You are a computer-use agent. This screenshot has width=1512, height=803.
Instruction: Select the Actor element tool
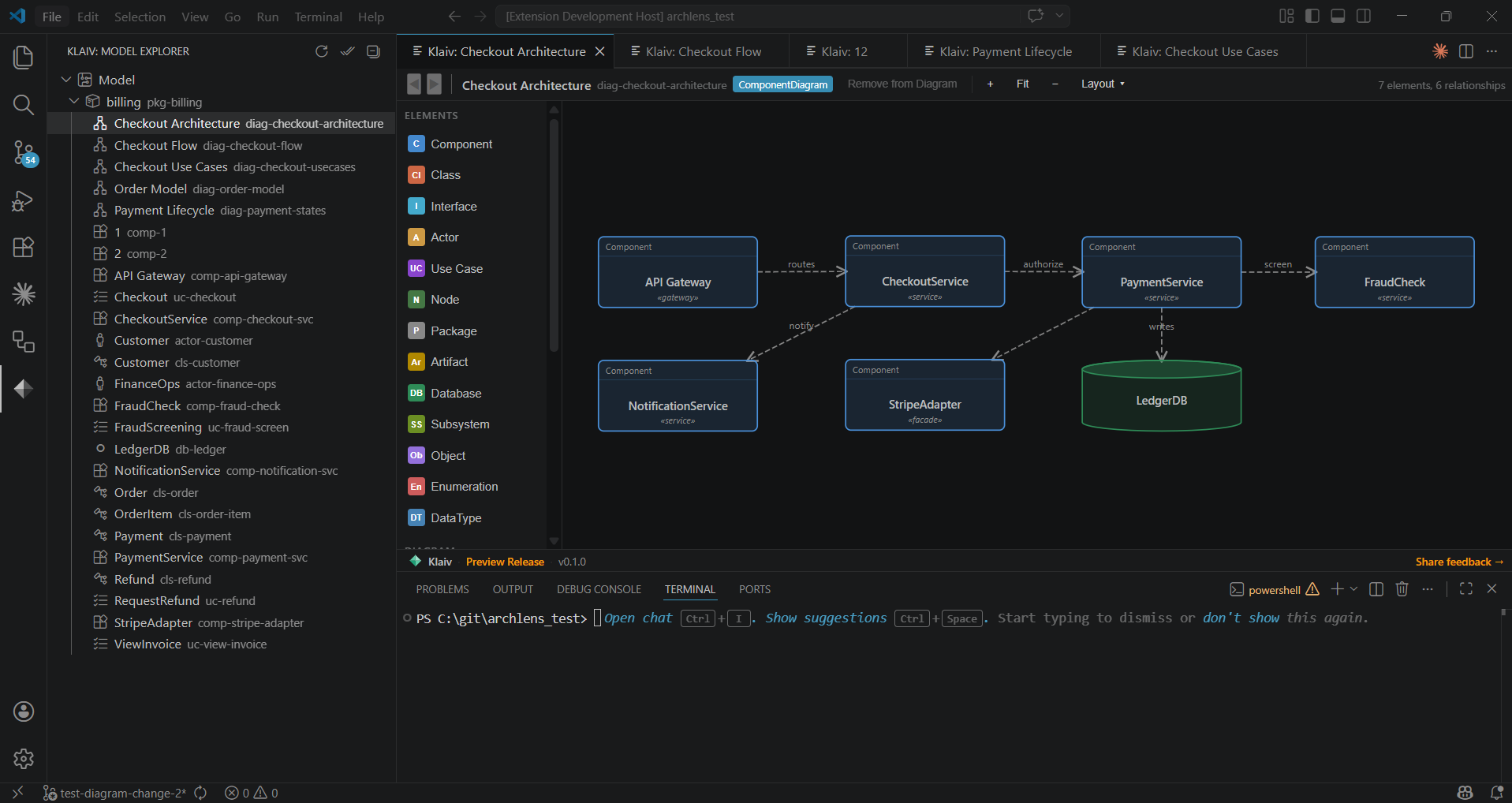click(445, 237)
